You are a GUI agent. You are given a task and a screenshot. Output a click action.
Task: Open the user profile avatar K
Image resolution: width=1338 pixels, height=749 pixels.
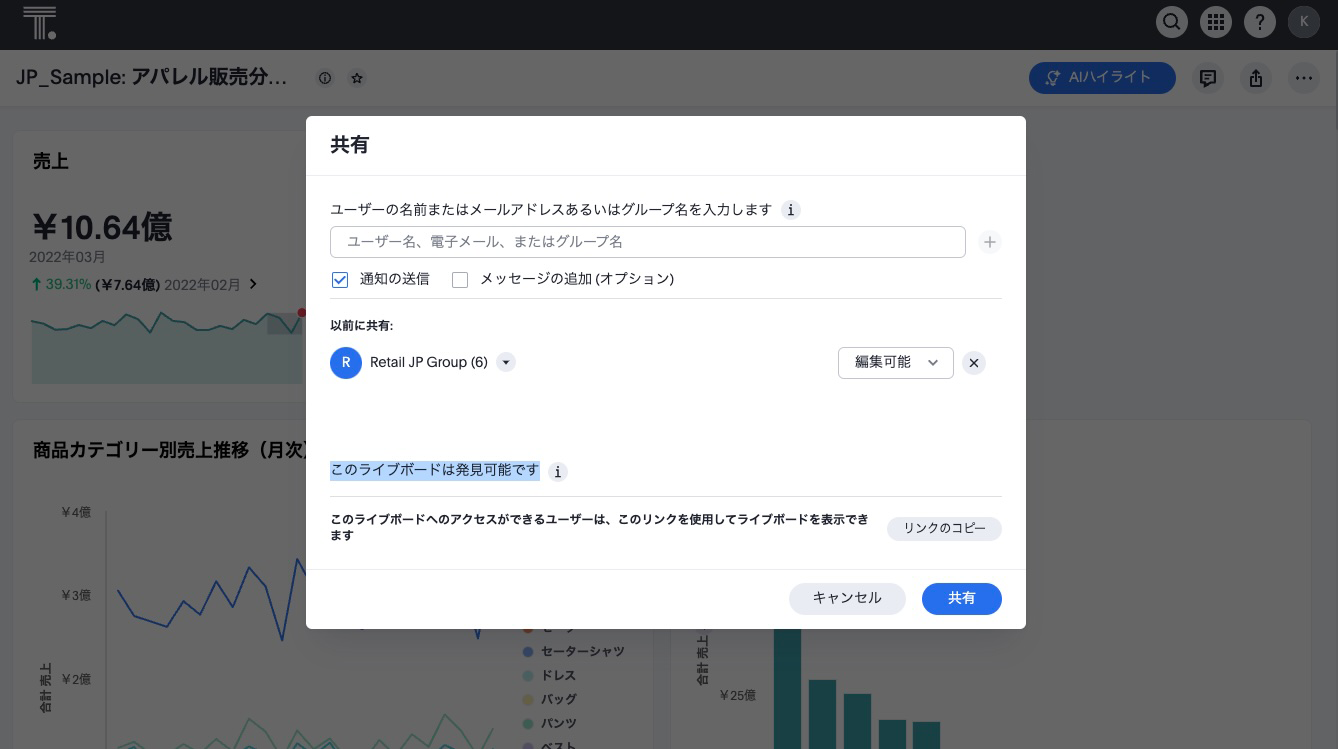(1304, 22)
